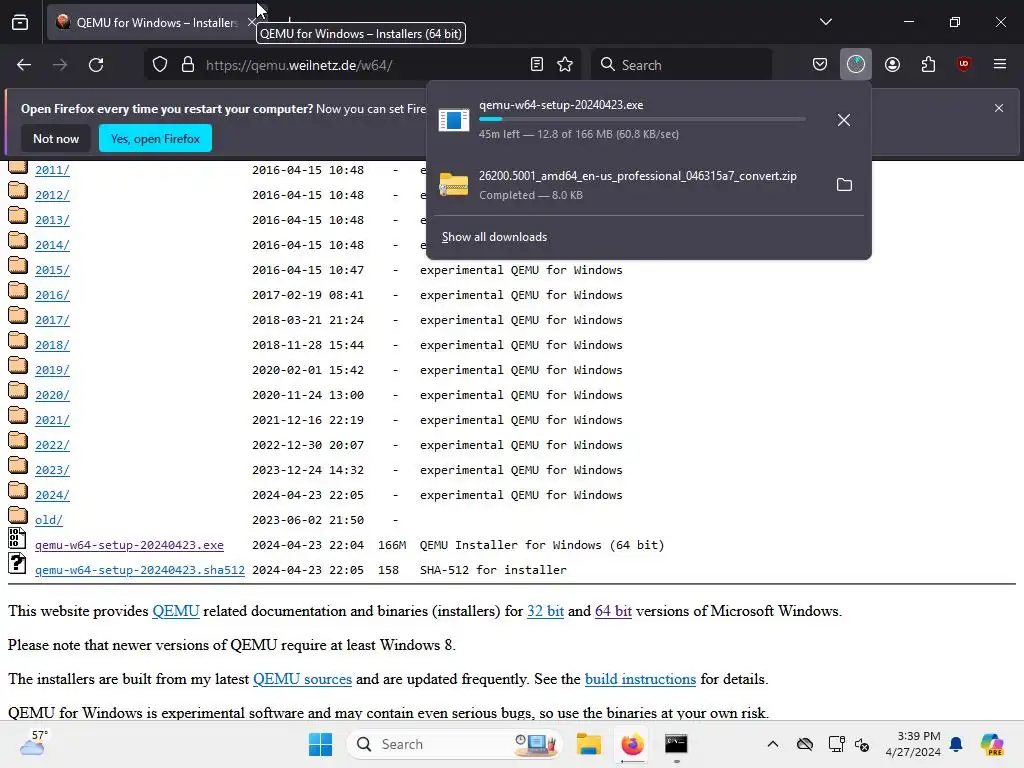Focus the URL address bar
The width and height of the screenshot is (1024, 768).
pyautogui.click(x=362, y=65)
